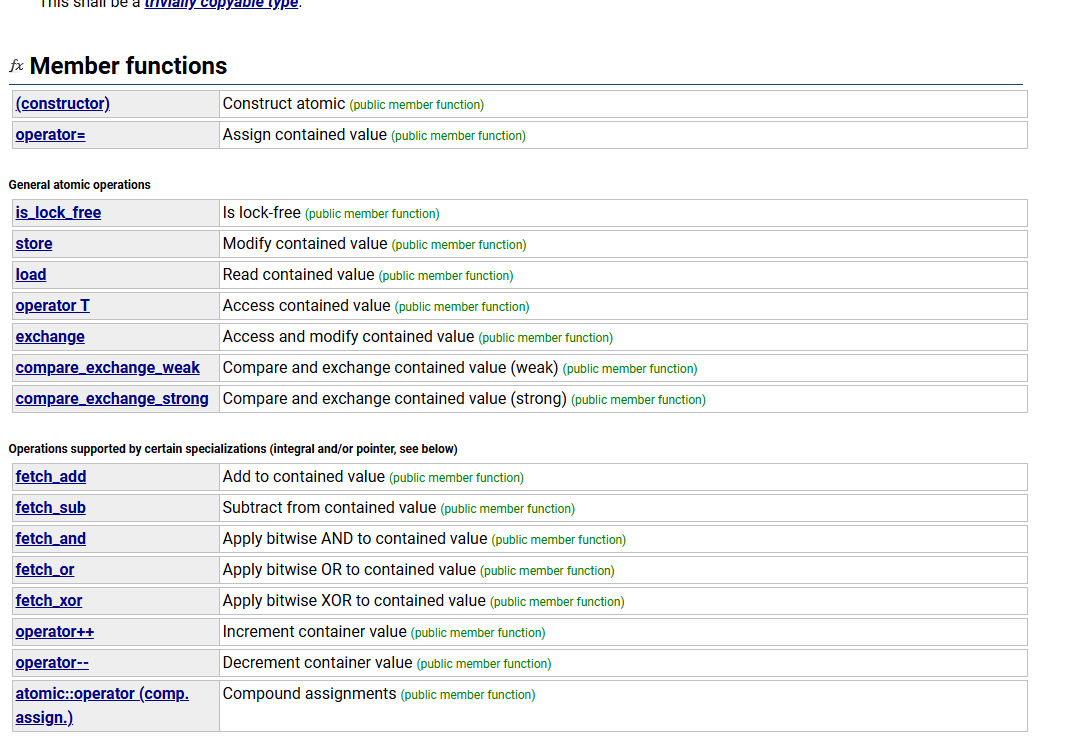
Task: Select the compare_exchange_weak link
Action: [x=107, y=368]
